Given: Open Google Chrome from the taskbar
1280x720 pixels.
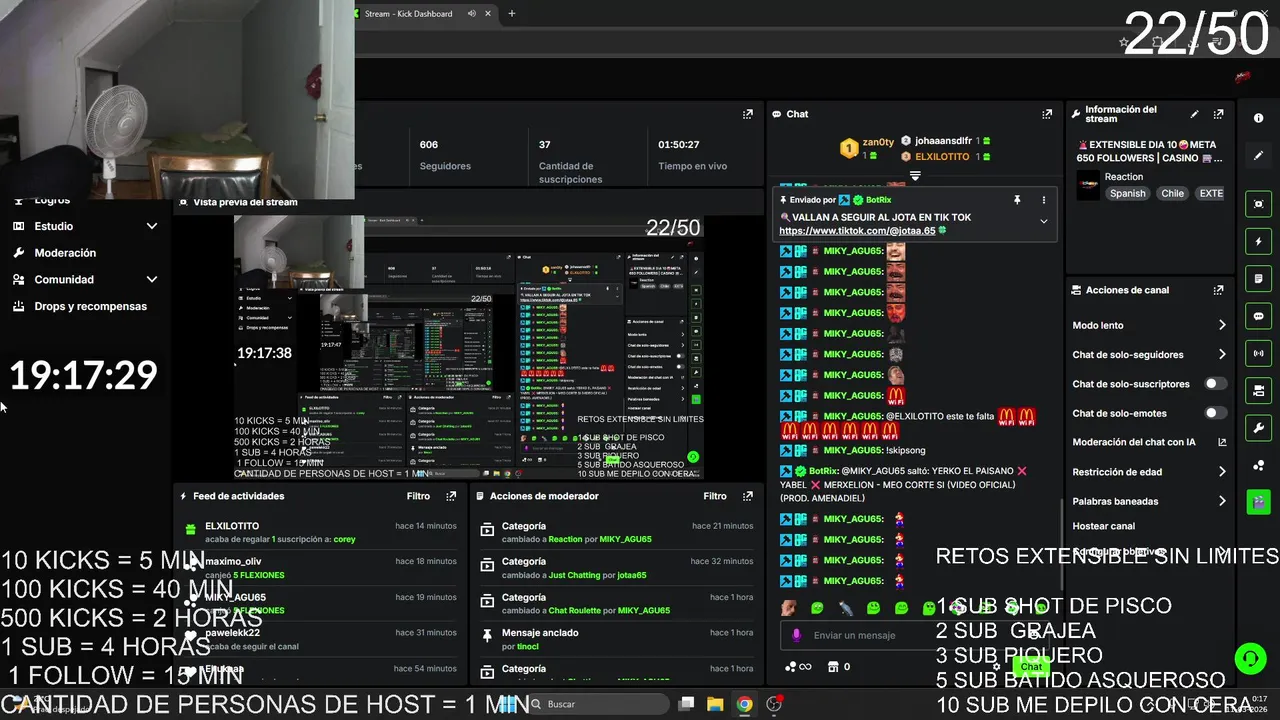Looking at the screenshot, I should [744, 704].
